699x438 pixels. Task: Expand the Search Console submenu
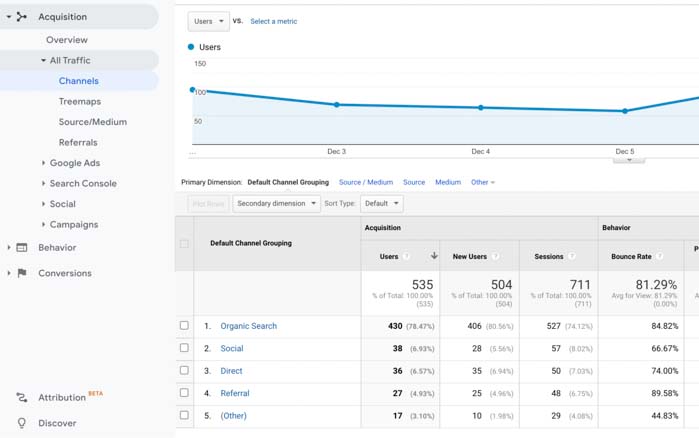(43, 184)
